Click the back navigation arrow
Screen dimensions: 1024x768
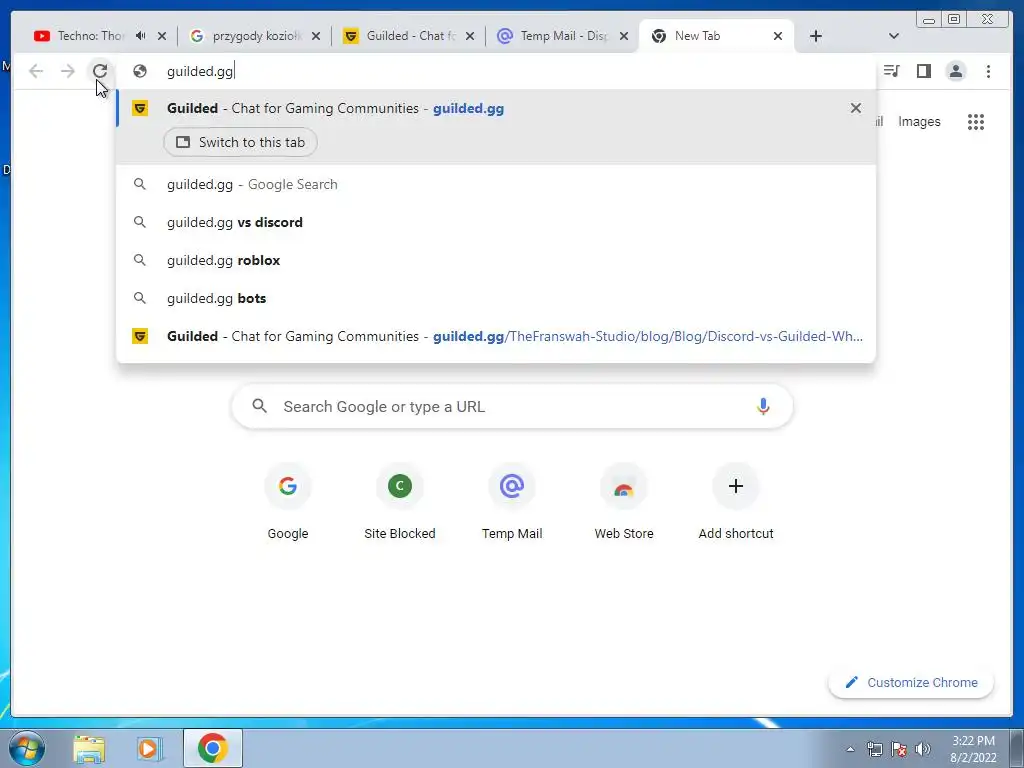coord(36,71)
